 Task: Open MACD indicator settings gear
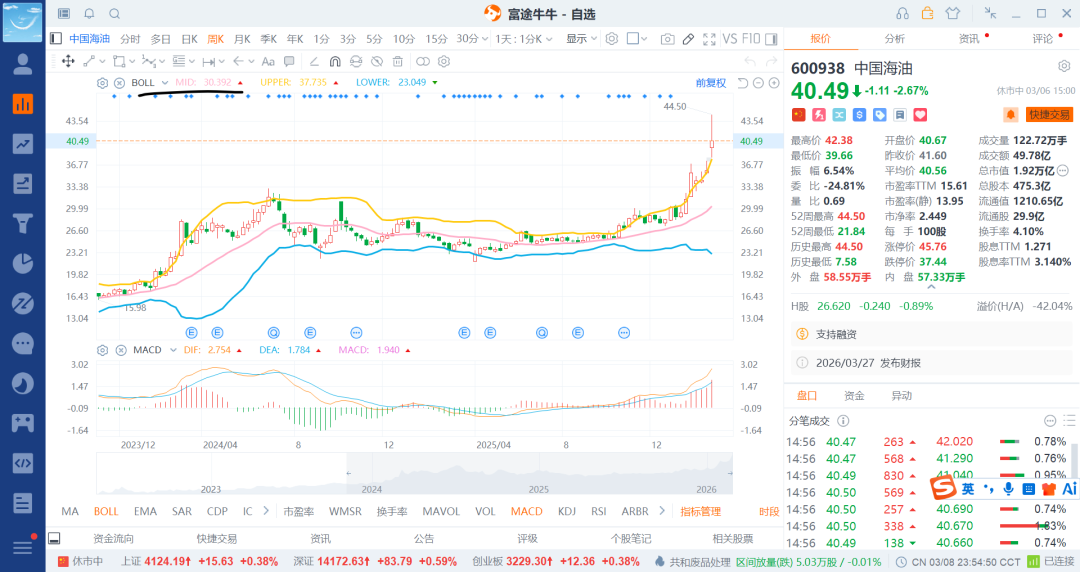coord(103,350)
